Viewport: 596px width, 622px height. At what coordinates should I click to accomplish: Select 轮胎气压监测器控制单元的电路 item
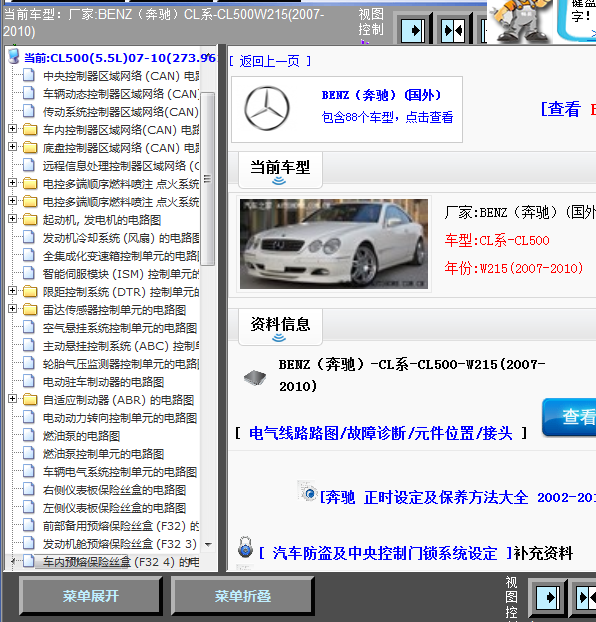pyautogui.click(x=121, y=364)
